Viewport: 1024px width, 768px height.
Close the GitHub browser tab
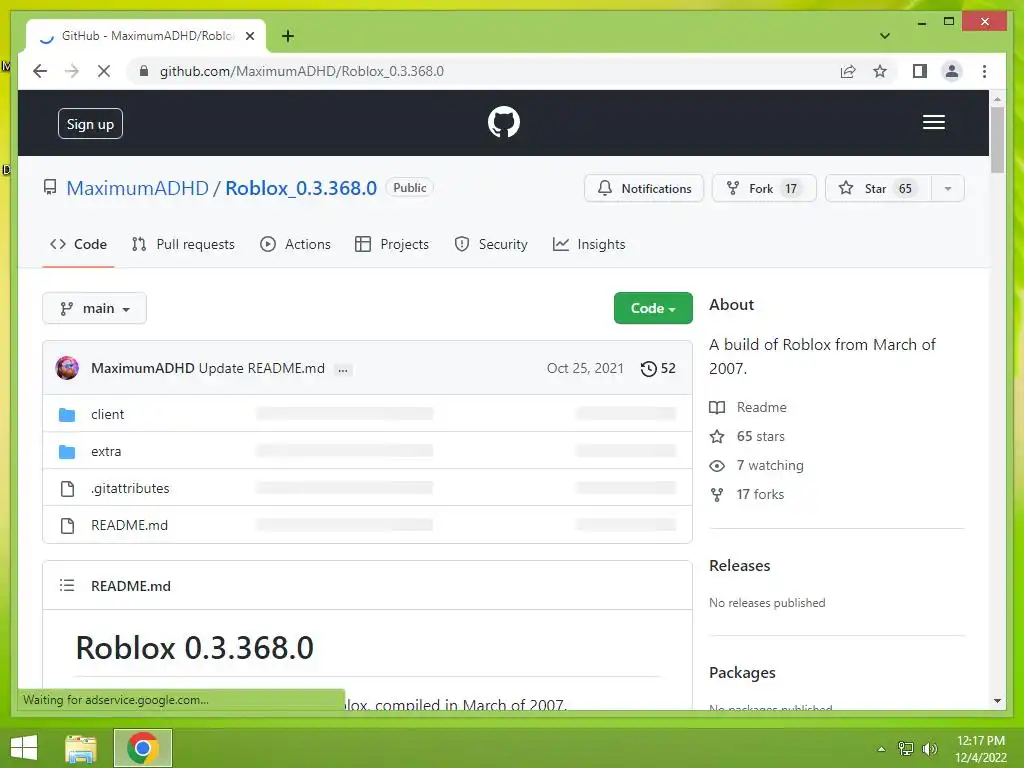pyautogui.click(x=249, y=36)
